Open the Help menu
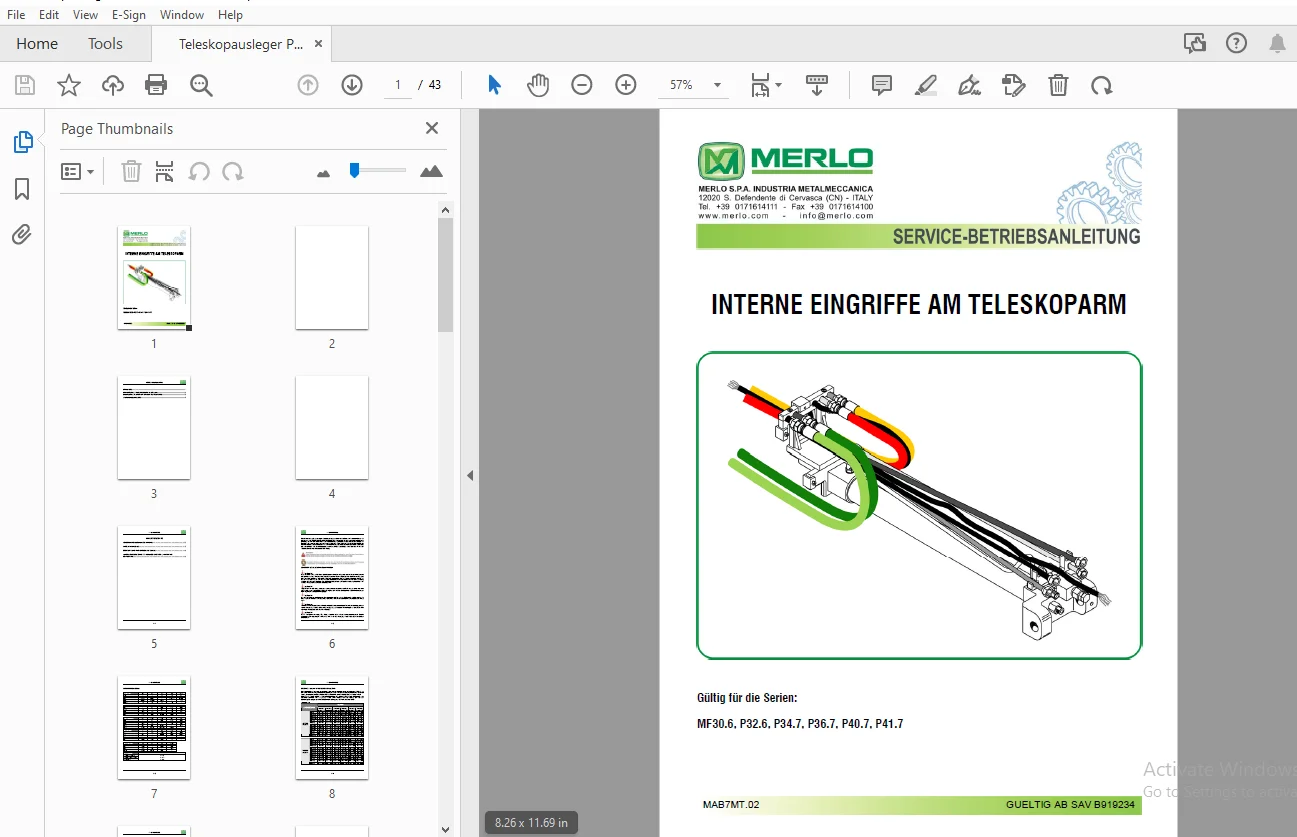This screenshot has height=837, width=1297. tap(230, 15)
